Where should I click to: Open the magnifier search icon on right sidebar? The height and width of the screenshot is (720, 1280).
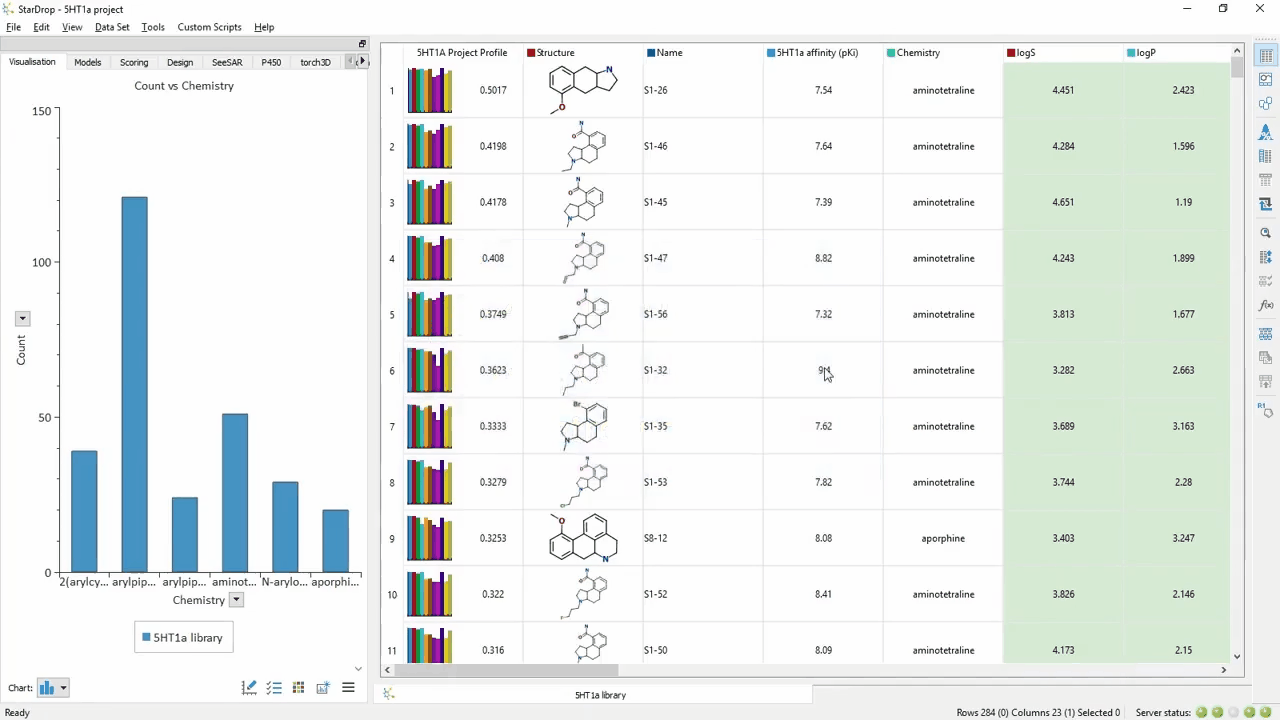[1265, 232]
